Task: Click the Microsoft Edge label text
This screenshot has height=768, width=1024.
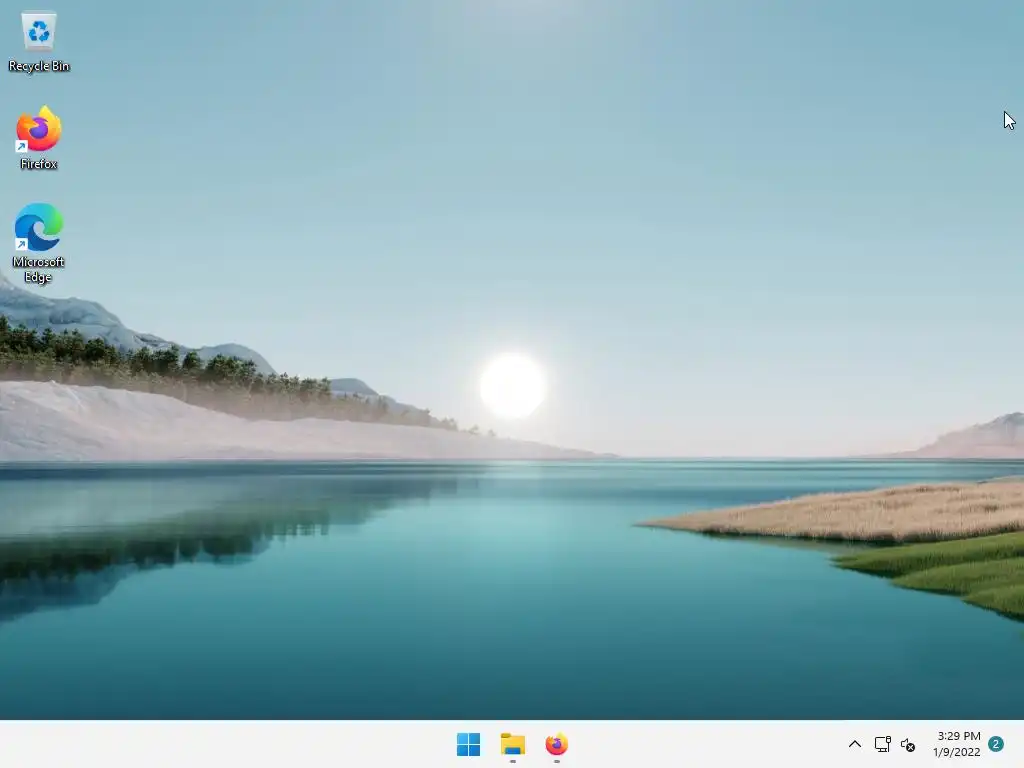Action: coord(39,269)
